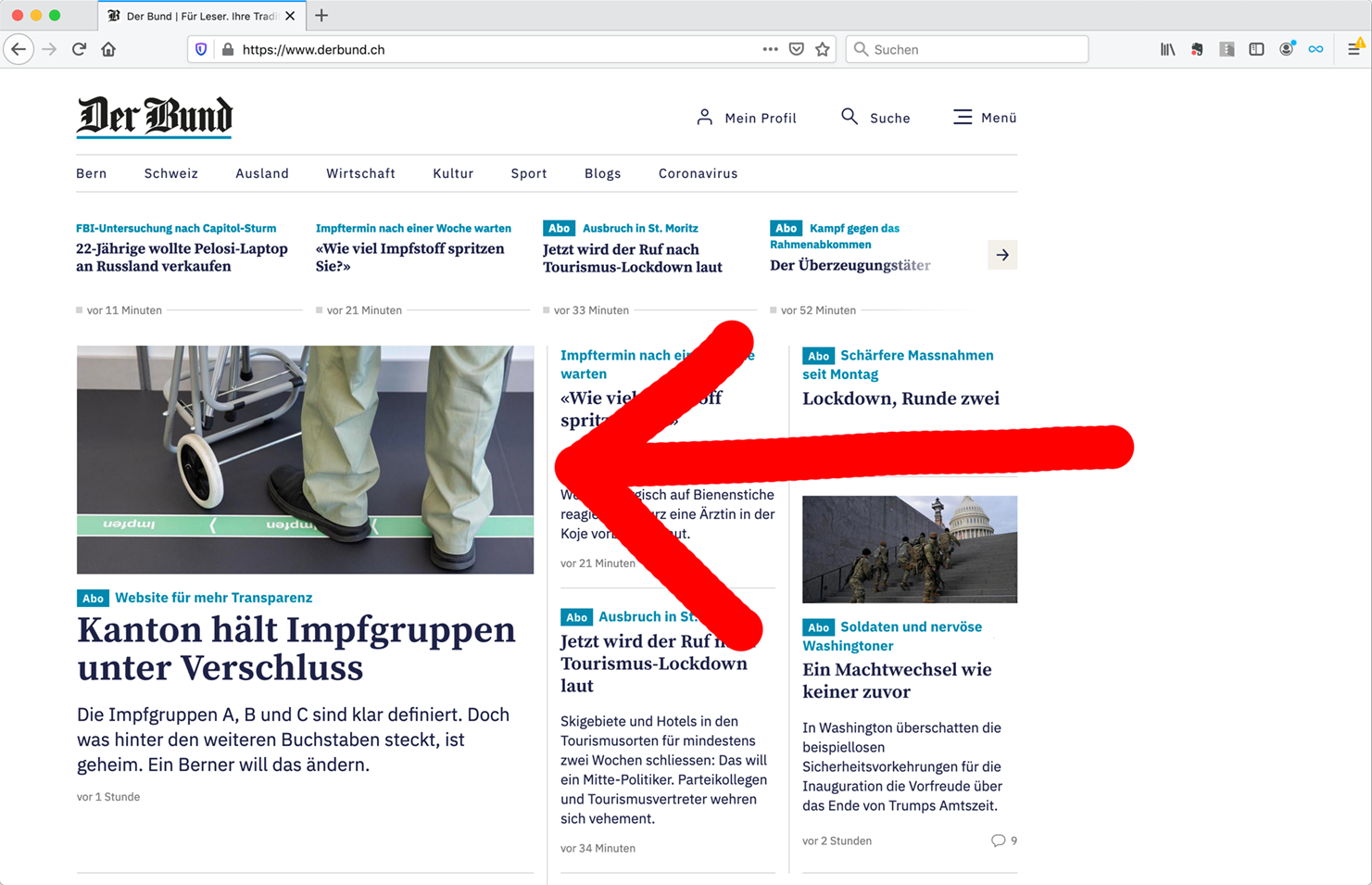Open page actions three-dot menu
Viewport: 1372px width, 885px height.
(x=770, y=49)
